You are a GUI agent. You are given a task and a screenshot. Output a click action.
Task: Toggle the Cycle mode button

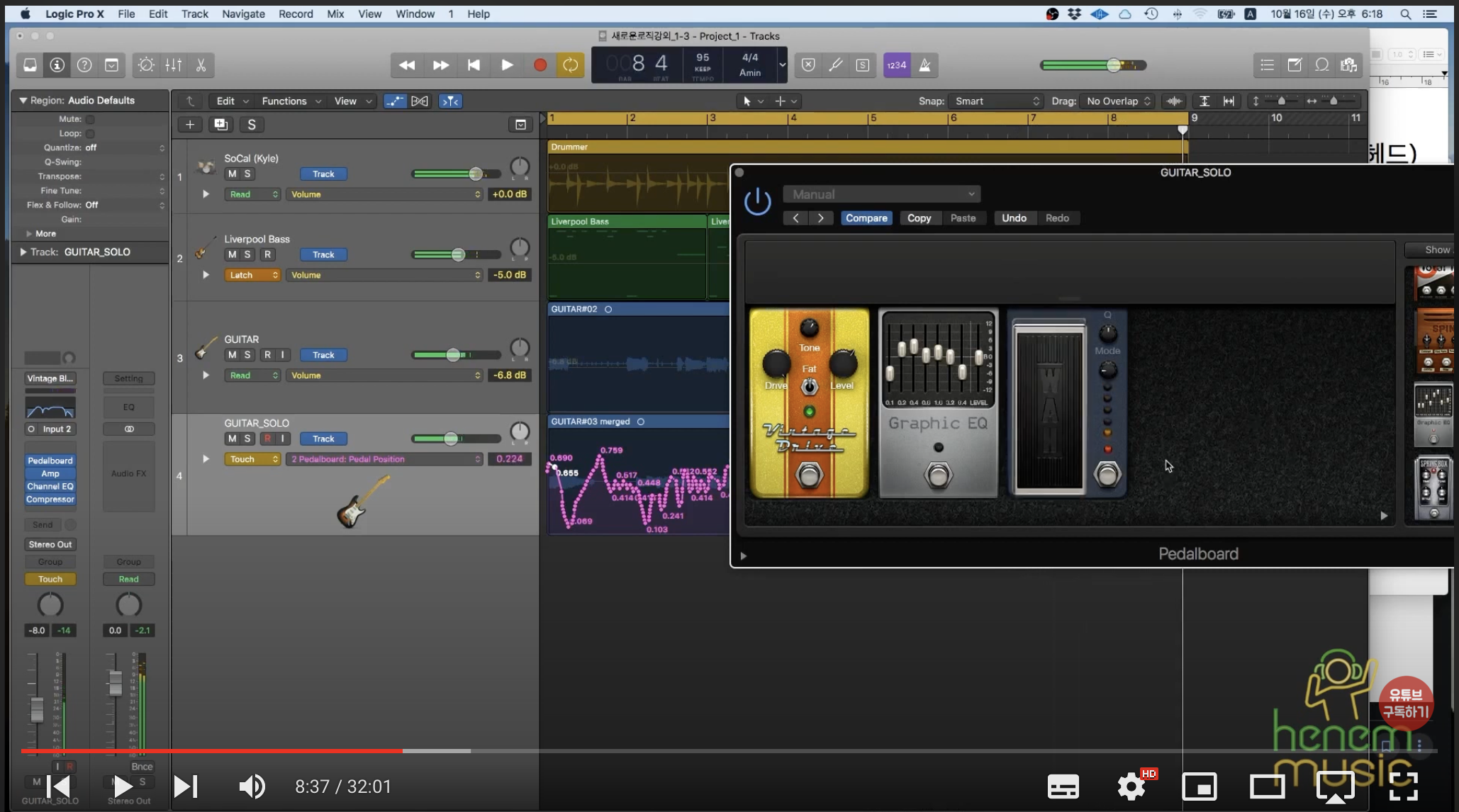570,65
